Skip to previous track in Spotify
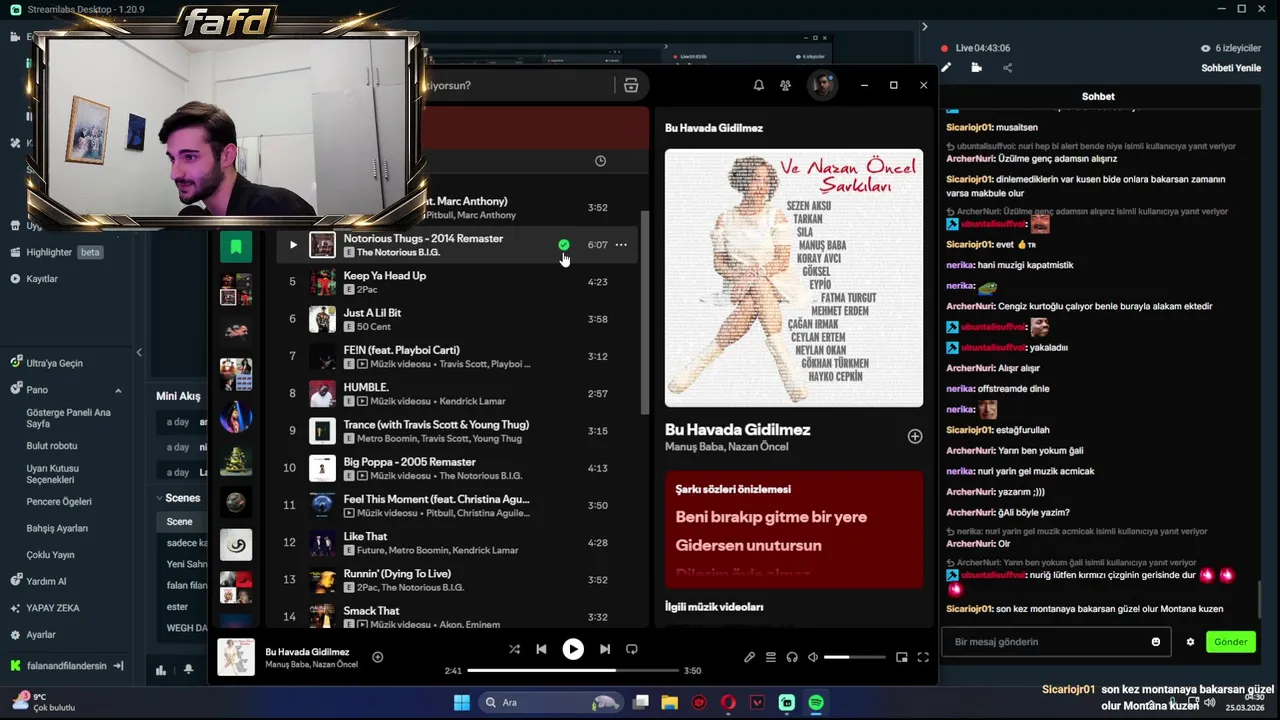1280x720 pixels. pyautogui.click(x=541, y=649)
